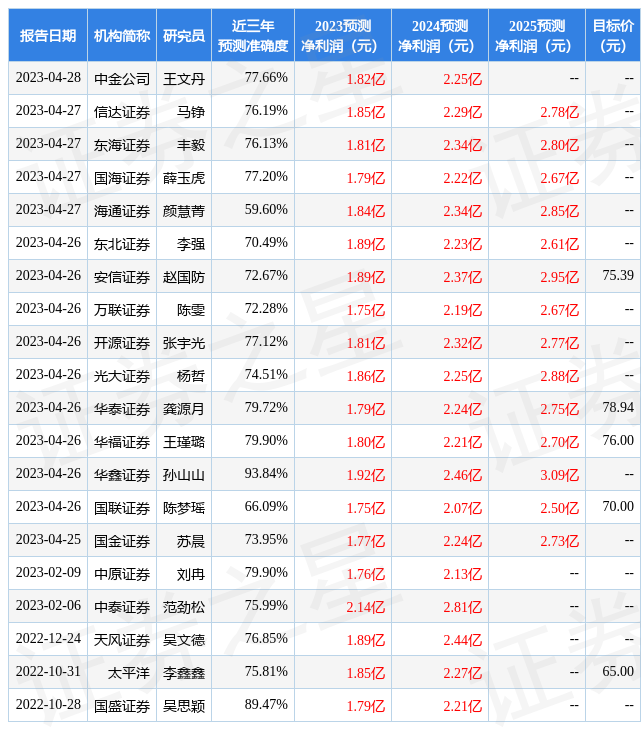Screen dimensions: 641x730
Task: Click target price 70.00
Action: pyautogui.click(x=618, y=507)
